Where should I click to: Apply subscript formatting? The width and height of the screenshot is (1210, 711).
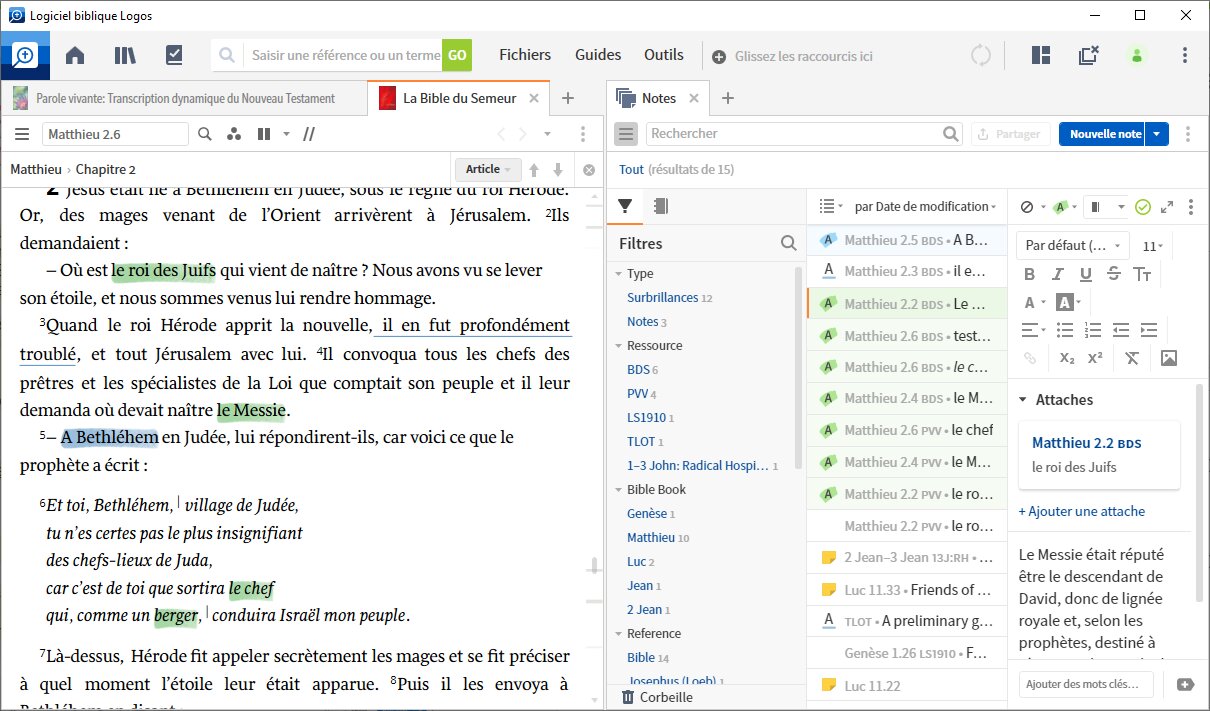[1067, 358]
